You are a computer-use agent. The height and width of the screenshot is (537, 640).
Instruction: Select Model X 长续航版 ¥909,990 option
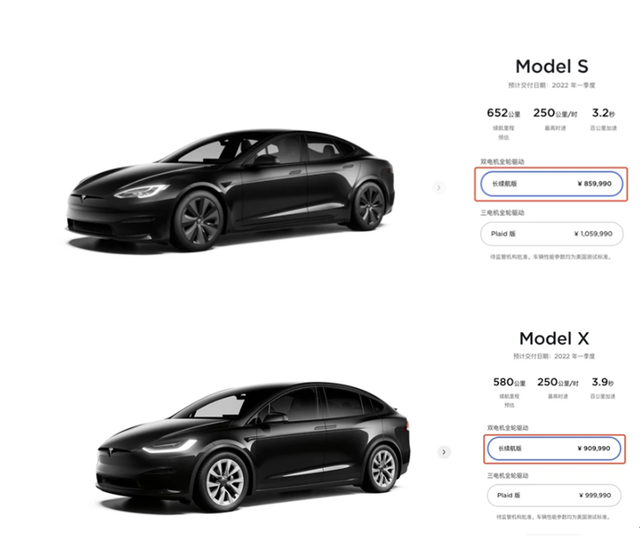point(553,449)
